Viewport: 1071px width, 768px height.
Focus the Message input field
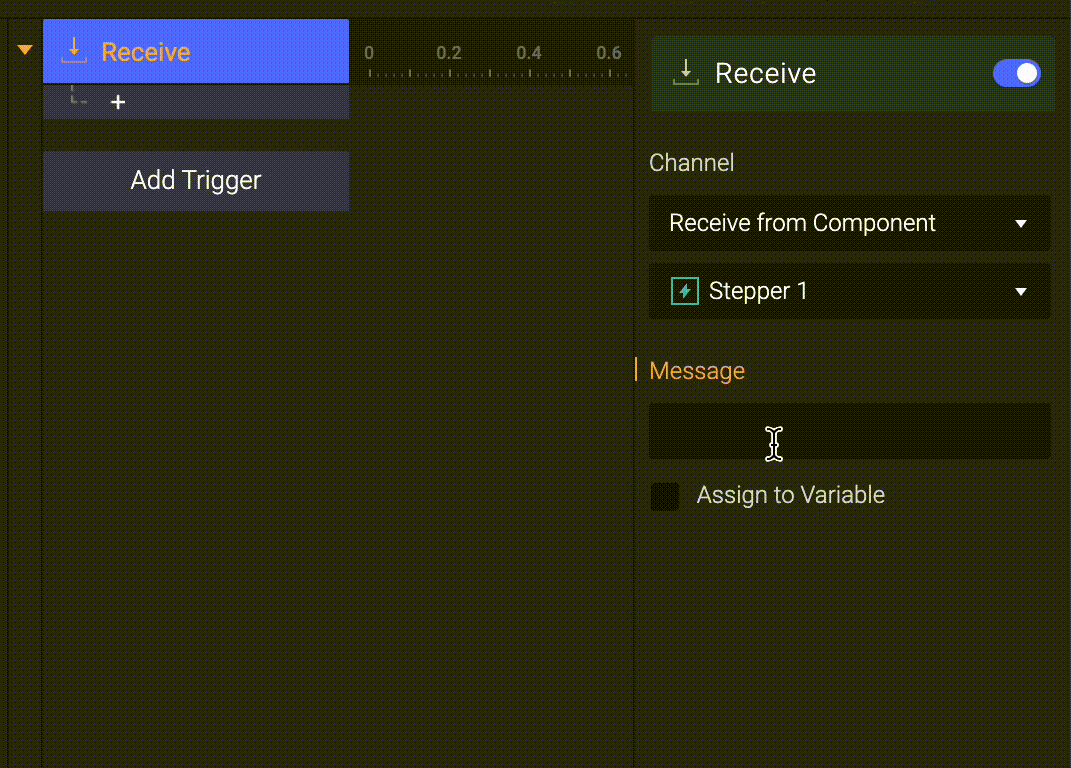pos(850,431)
